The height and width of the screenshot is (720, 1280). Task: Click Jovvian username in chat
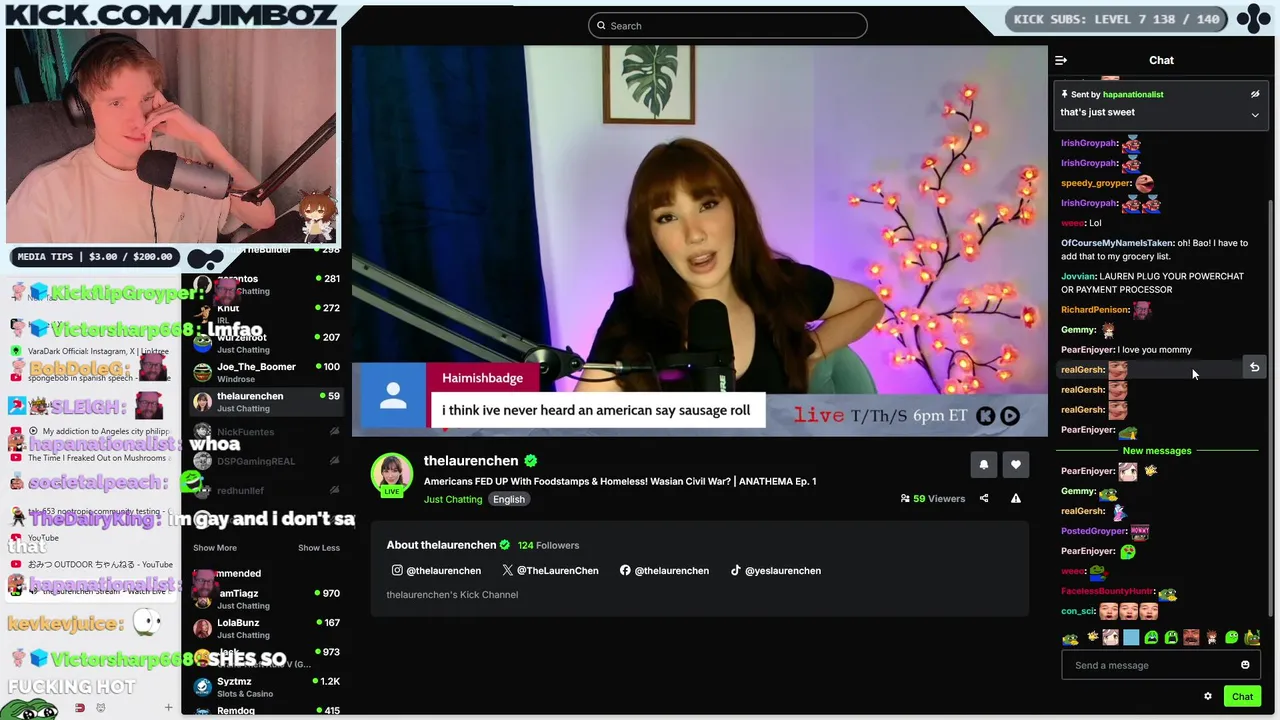[1078, 276]
